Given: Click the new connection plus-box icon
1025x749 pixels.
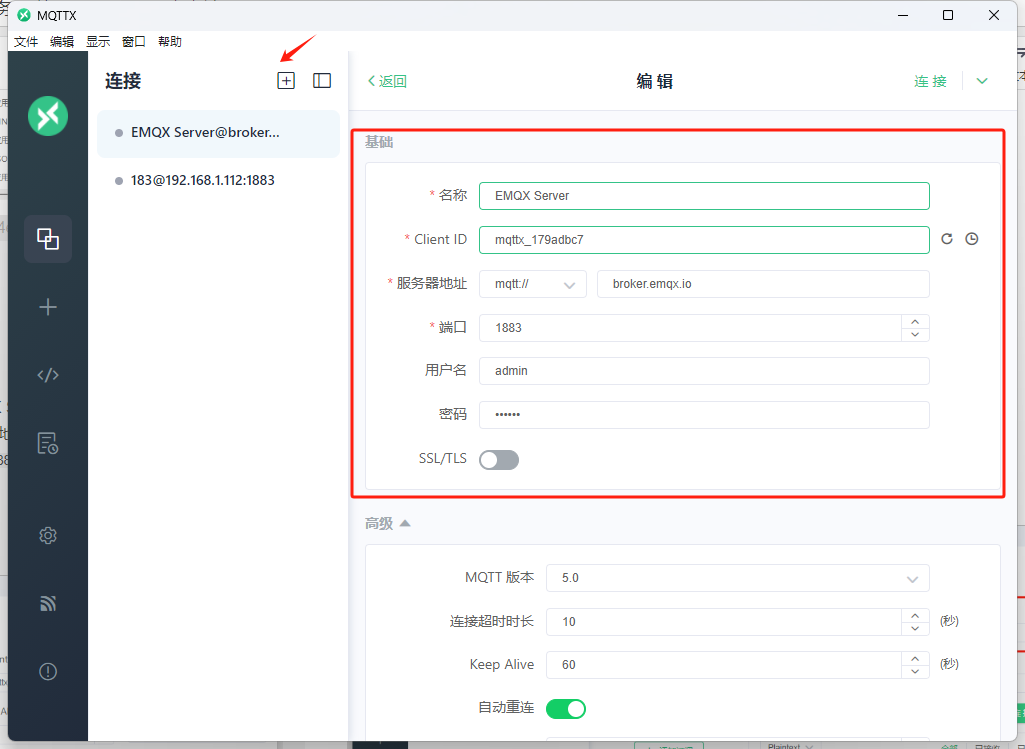Looking at the screenshot, I should click(286, 80).
